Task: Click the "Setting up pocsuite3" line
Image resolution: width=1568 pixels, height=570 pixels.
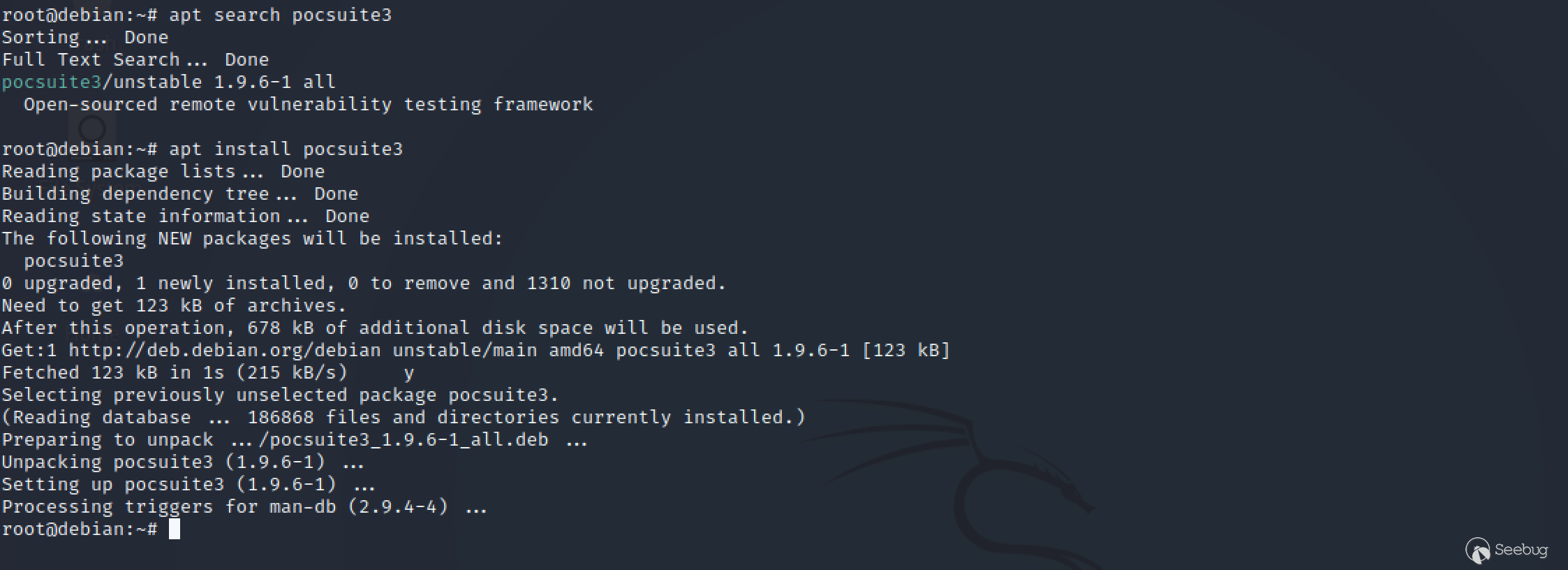Action: pyautogui.click(x=188, y=485)
